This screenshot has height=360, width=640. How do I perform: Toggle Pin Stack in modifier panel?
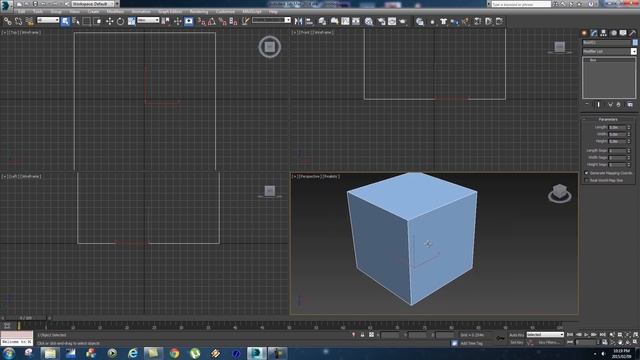[x=587, y=104]
